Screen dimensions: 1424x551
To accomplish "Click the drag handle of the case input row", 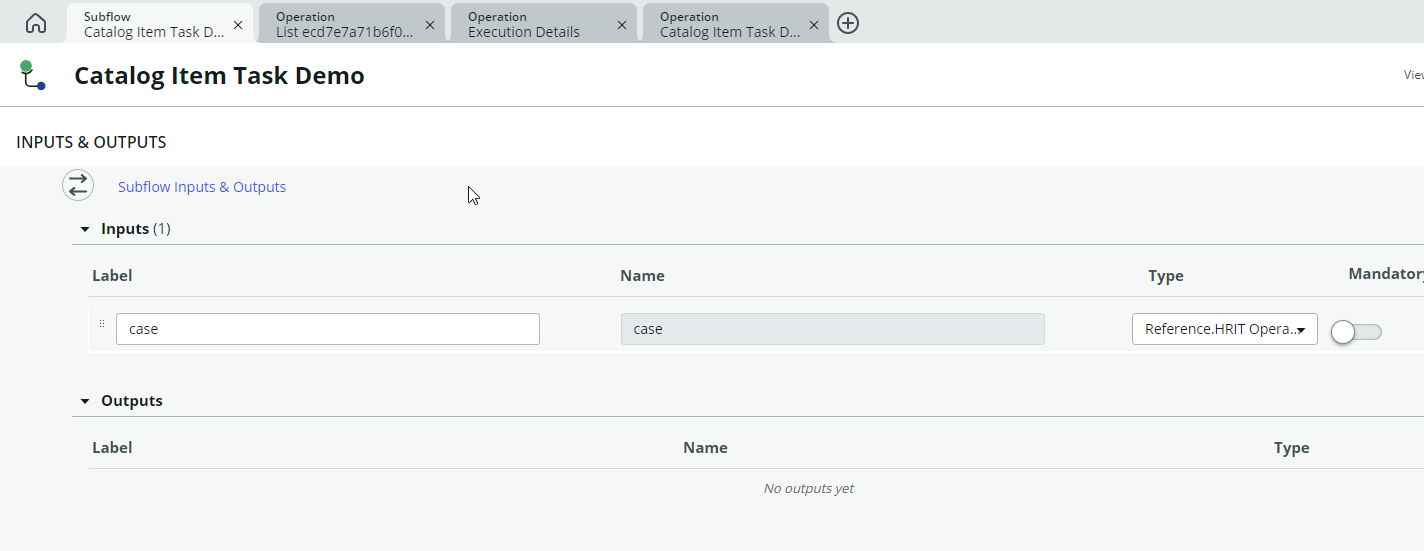I will [x=102, y=324].
